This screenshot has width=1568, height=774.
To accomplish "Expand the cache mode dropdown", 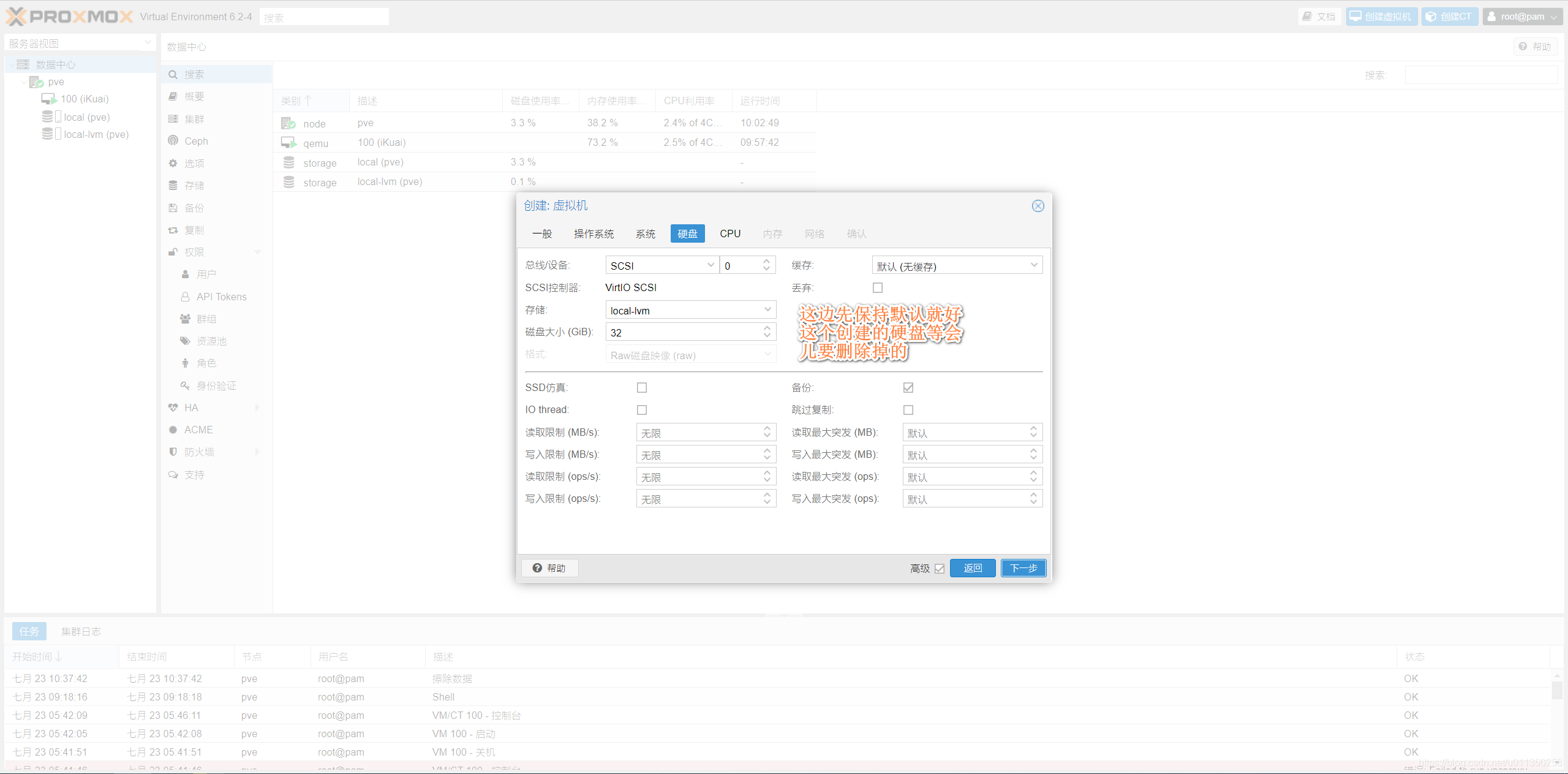I will 1034,265.
